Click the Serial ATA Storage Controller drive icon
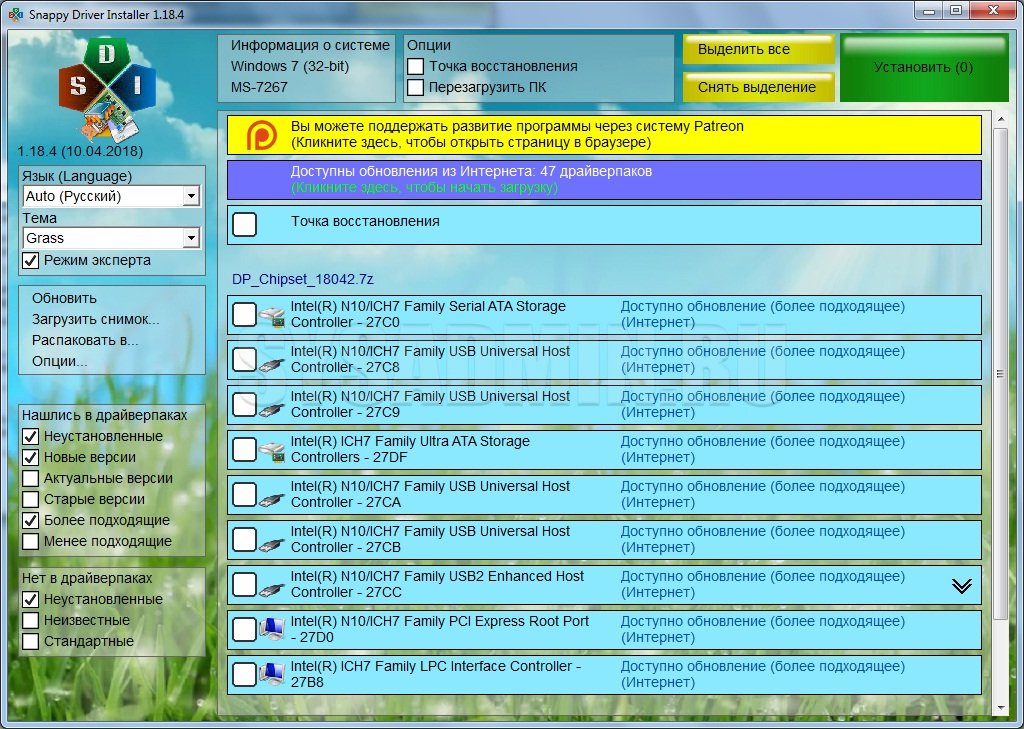 click(x=271, y=317)
